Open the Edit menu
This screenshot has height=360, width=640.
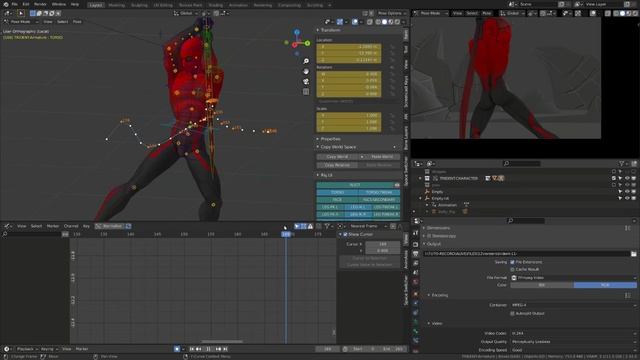coord(26,4)
